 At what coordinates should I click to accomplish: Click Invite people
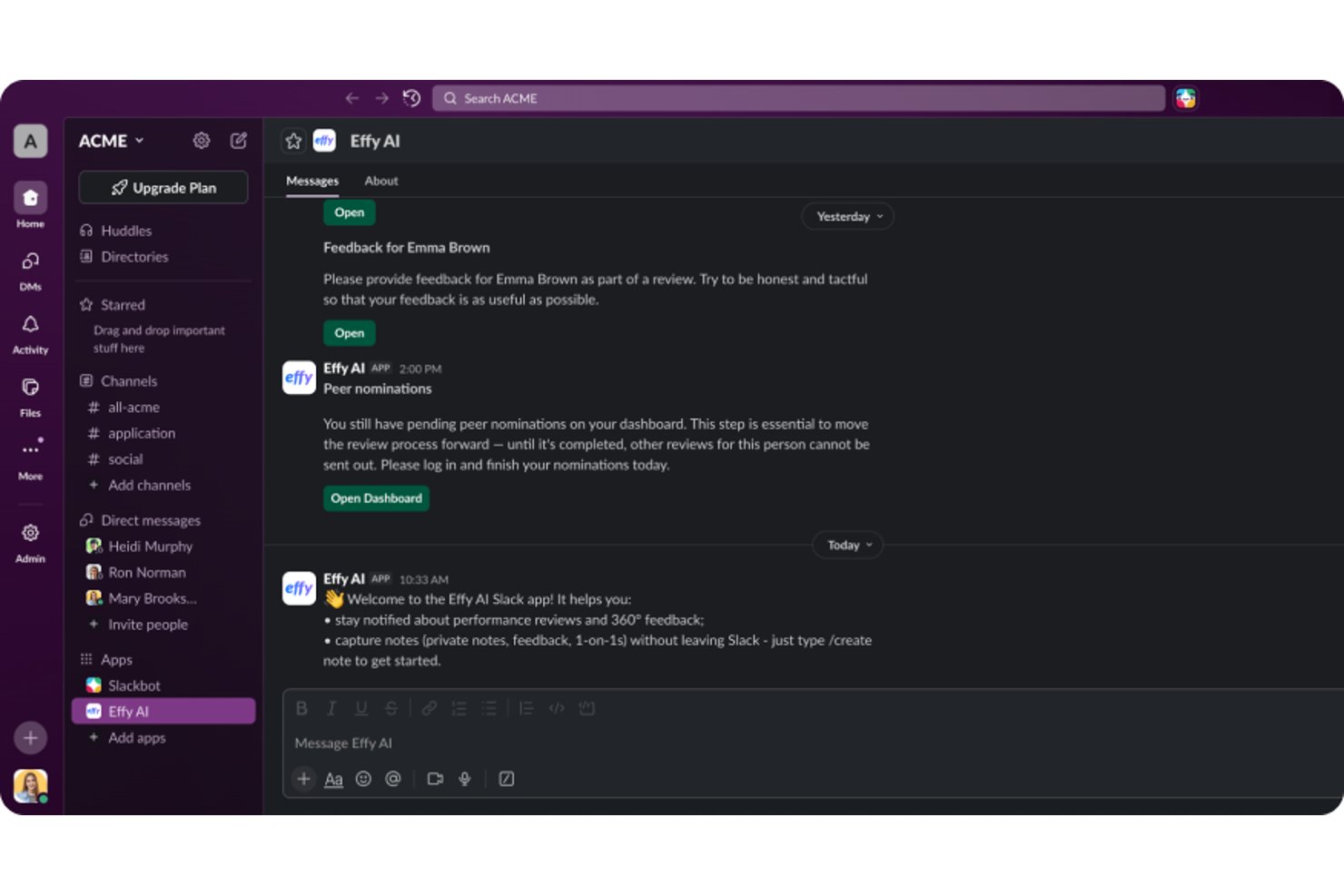[x=138, y=625]
